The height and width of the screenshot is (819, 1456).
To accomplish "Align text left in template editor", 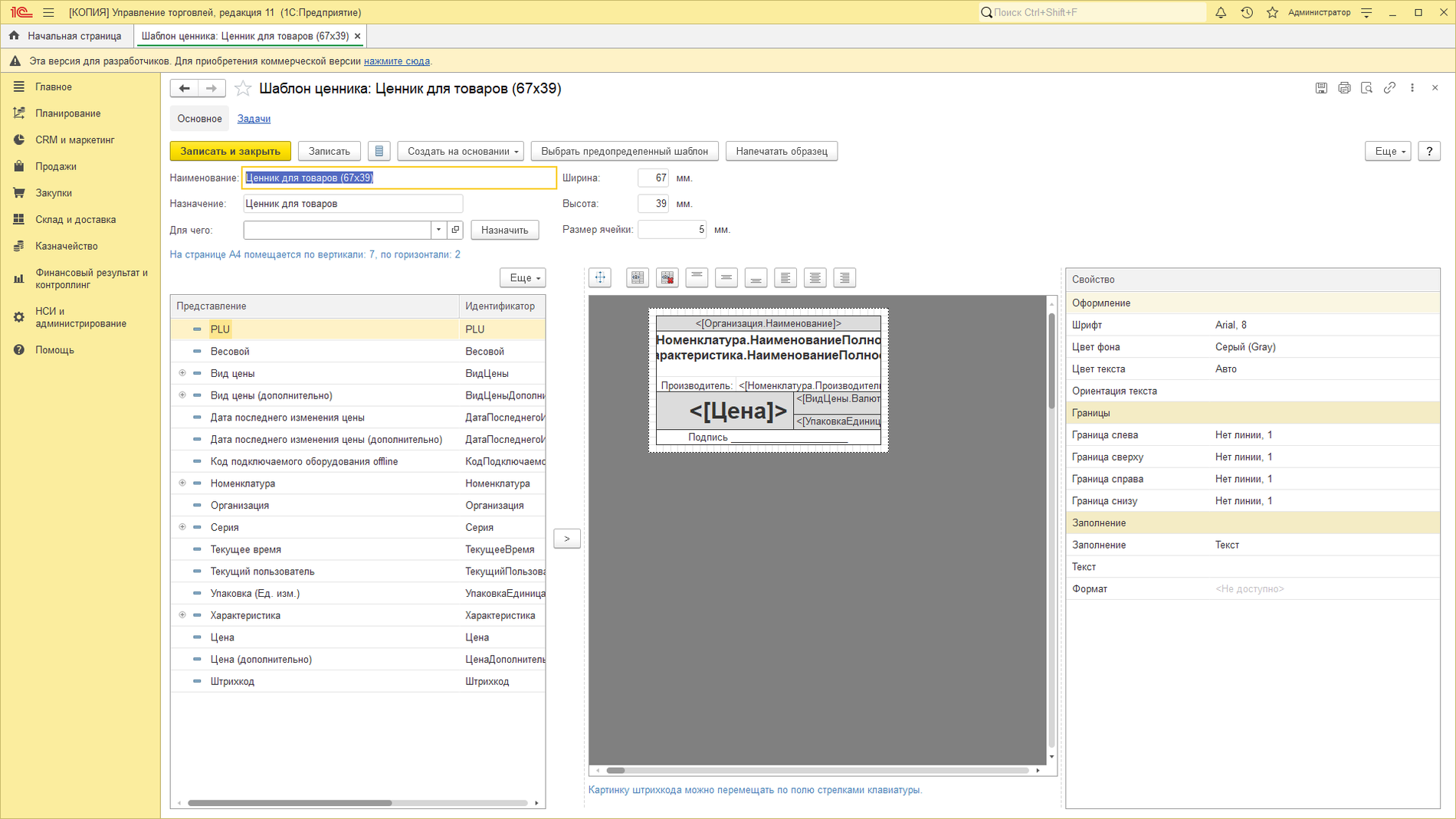I will (785, 278).
